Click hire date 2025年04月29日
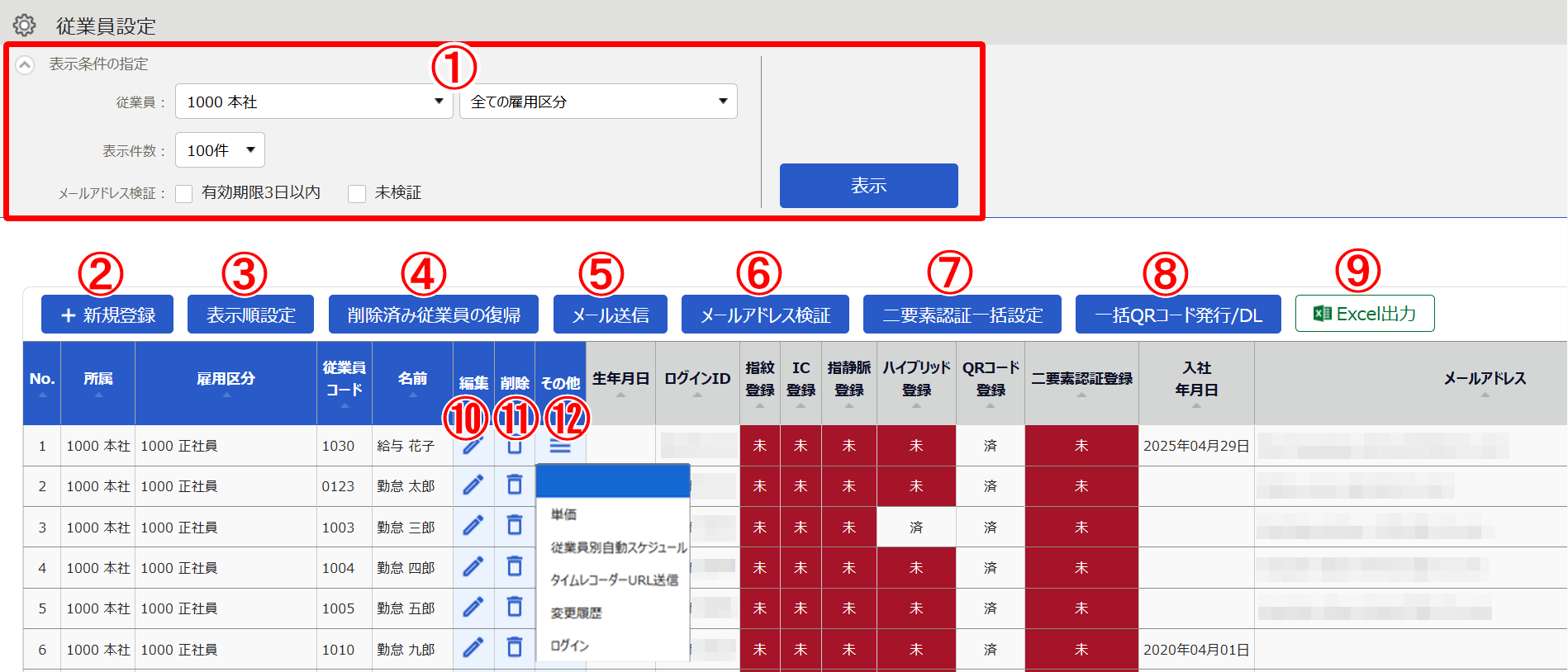 pyautogui.click(x=1196, y=446)
